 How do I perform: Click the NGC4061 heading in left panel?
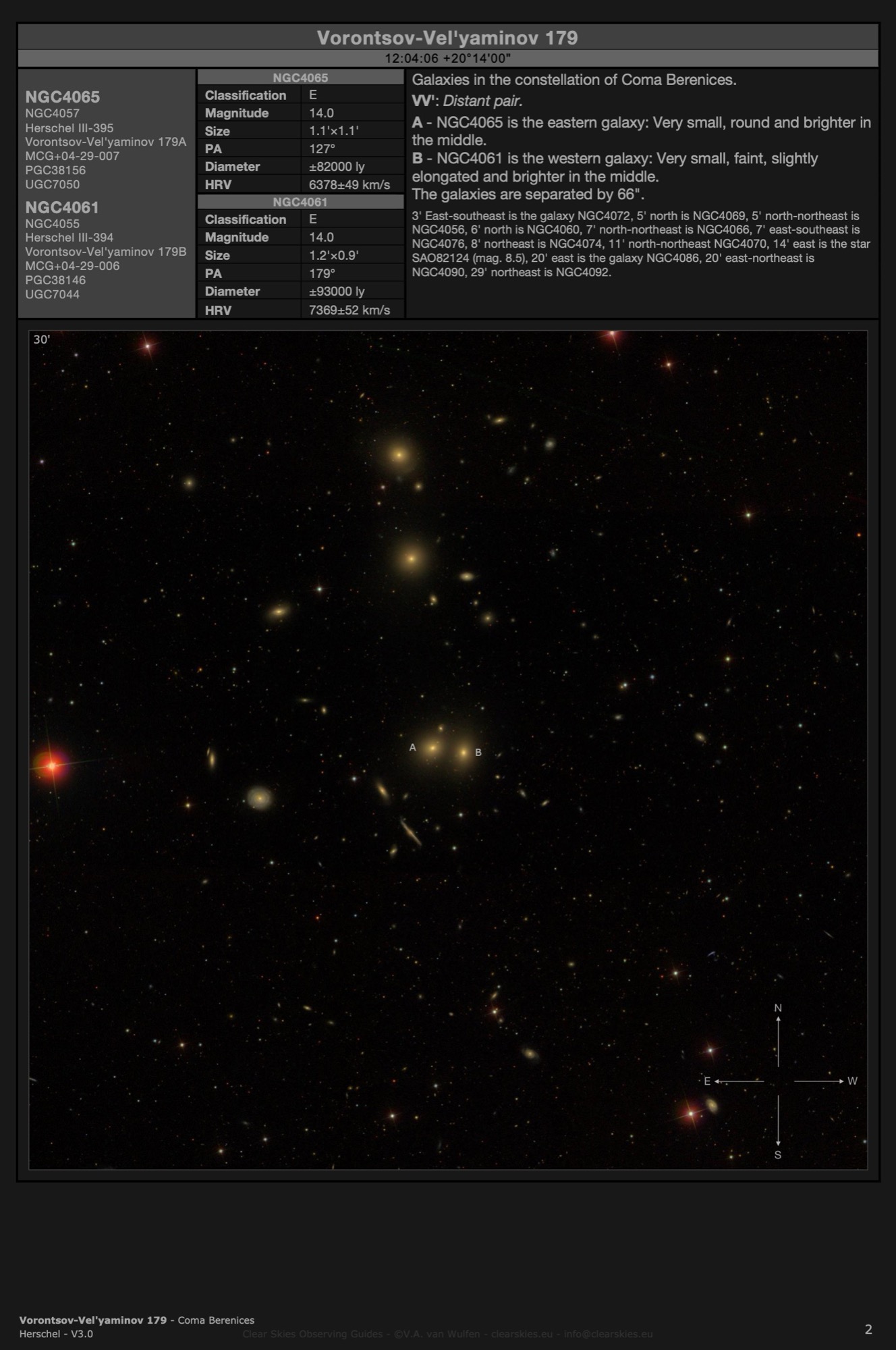62,208
